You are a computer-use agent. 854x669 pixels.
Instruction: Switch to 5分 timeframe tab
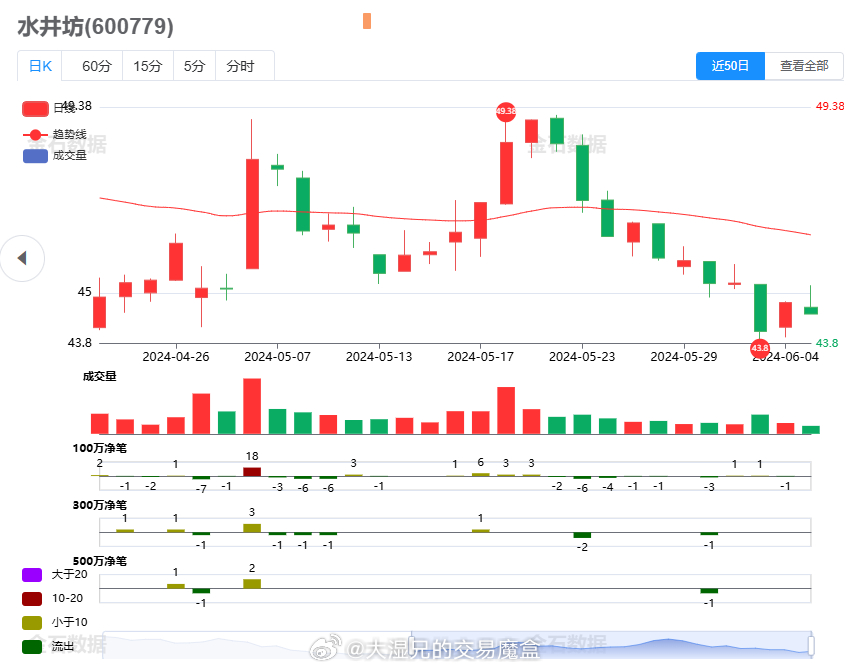(194, 66)
